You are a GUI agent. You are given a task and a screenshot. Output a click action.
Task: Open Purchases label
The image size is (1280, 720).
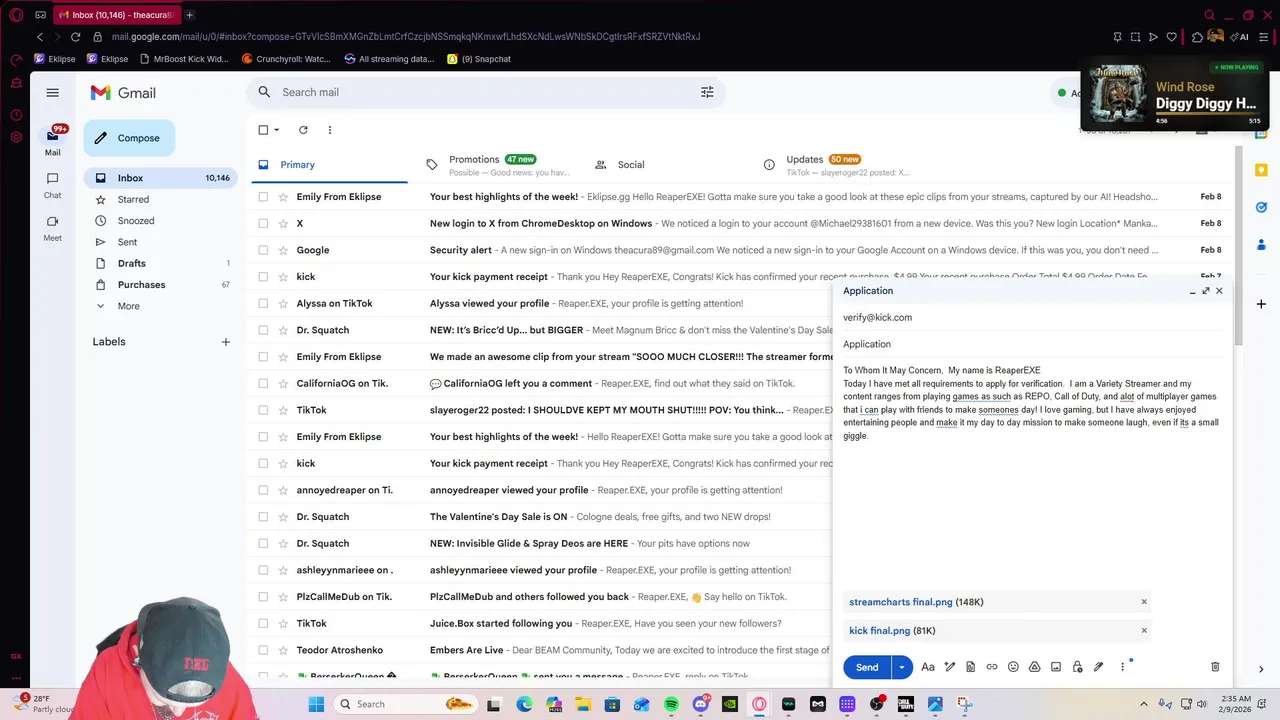161,285
